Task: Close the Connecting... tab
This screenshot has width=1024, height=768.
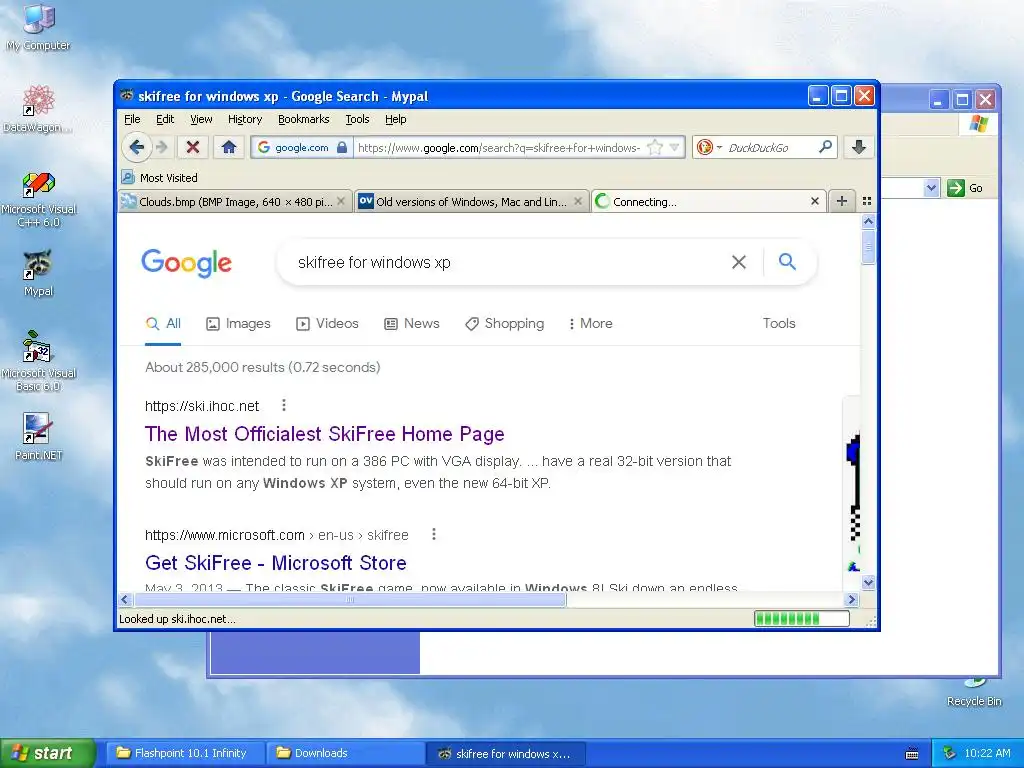Action: [814, 201]
